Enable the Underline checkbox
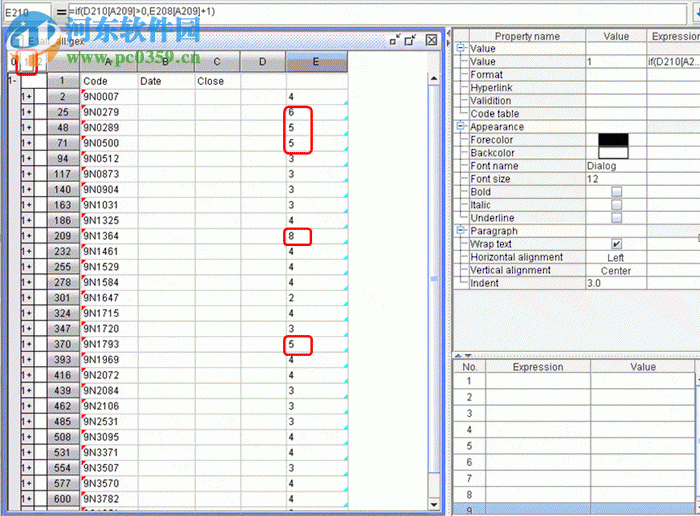The height and width of the screenshot is (516, 700). (x=617, y=218)
